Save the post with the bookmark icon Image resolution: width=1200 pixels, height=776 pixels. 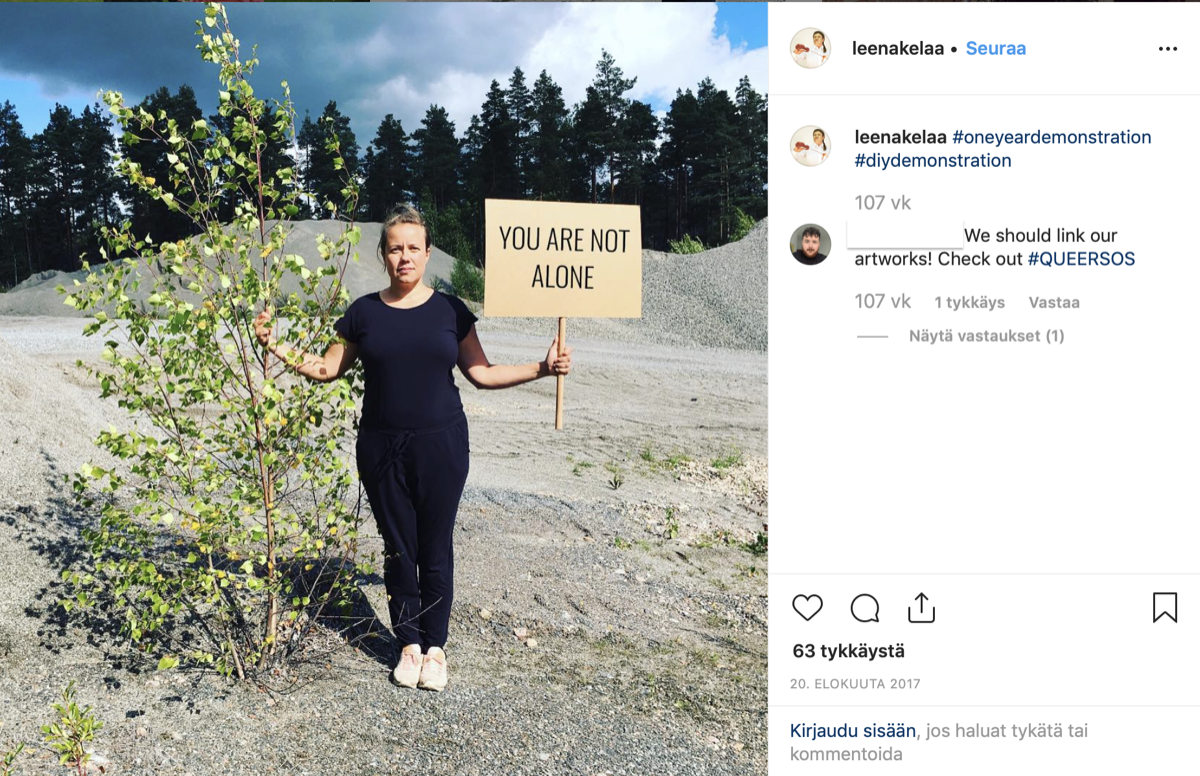(1165, 607)
